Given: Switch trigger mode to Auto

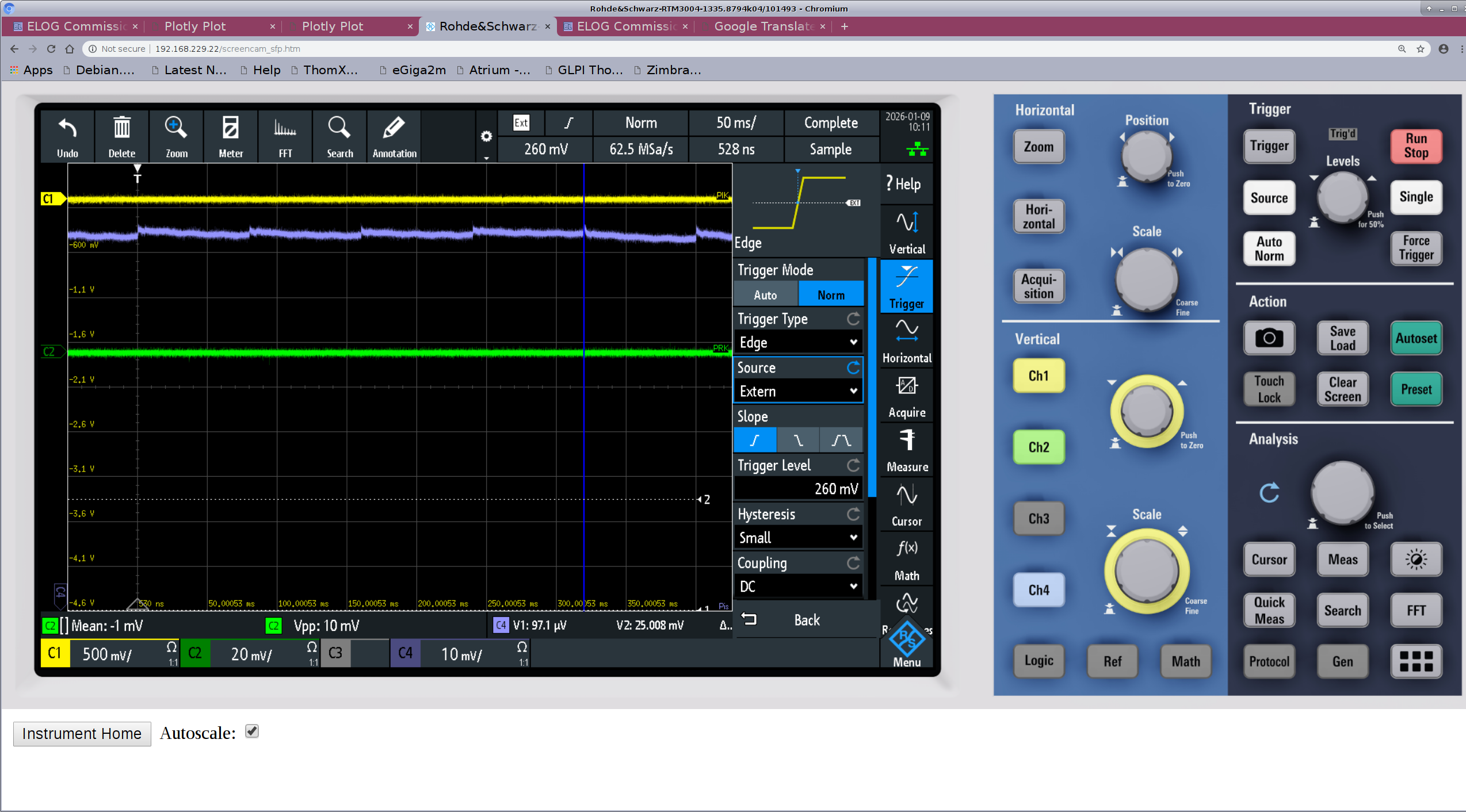Looking at the screenshot, I should pos(765,295).
